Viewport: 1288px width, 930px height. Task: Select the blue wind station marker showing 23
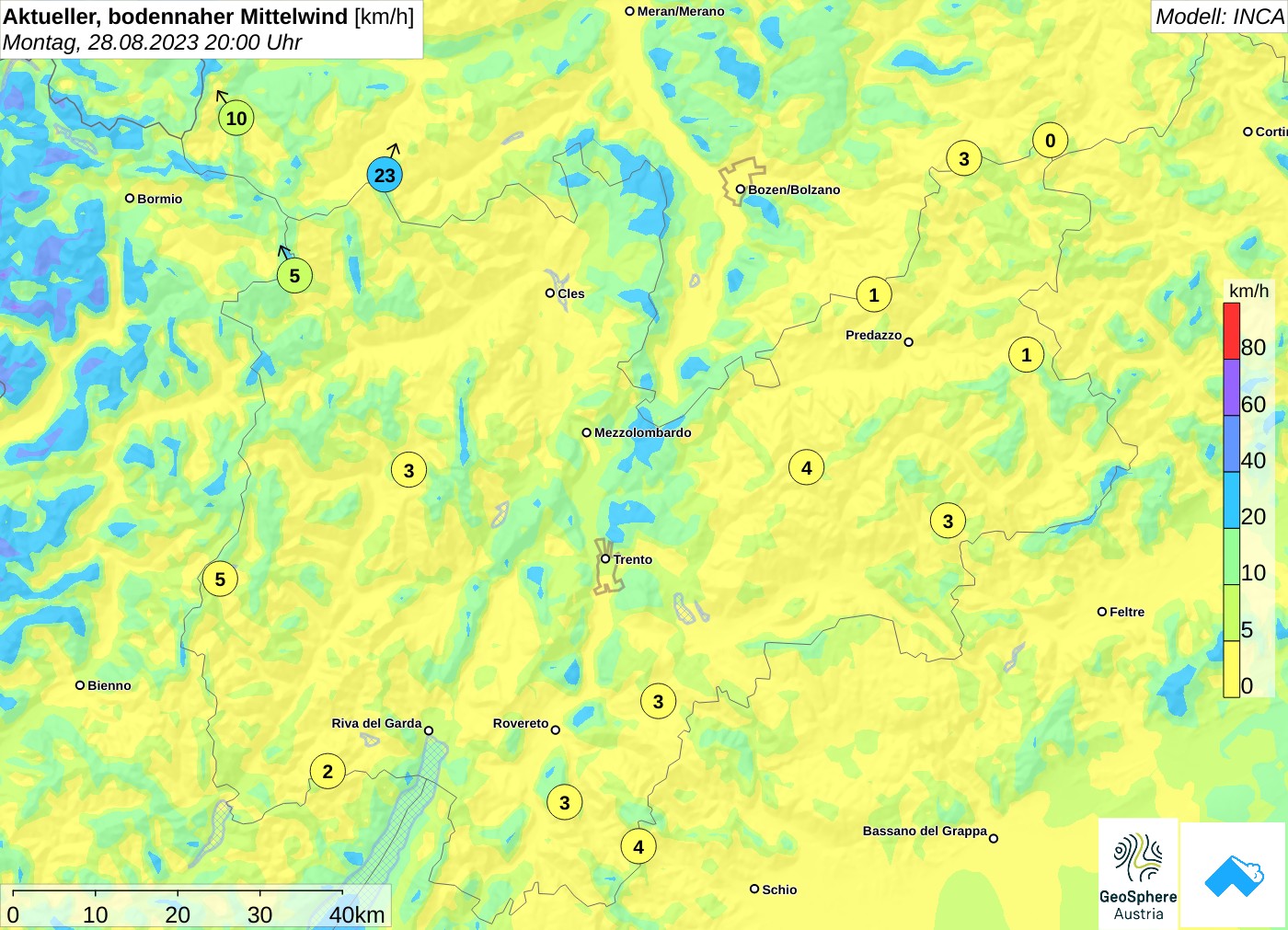[385, 175]
